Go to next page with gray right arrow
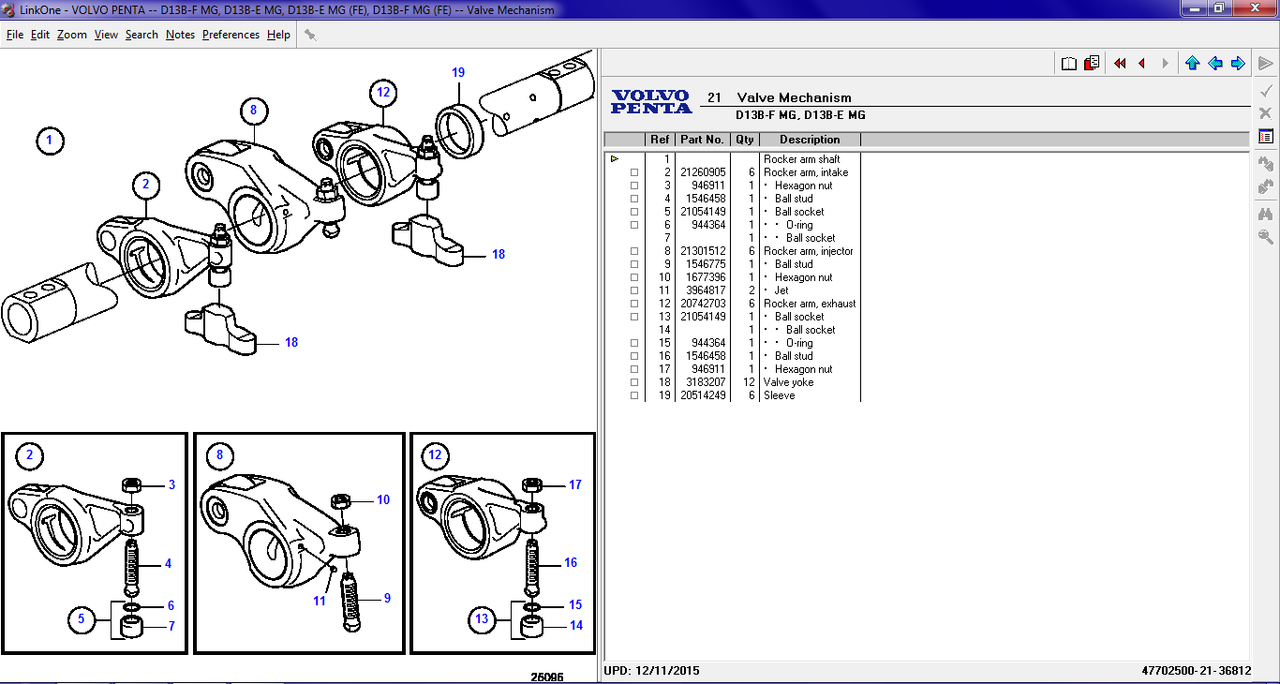The height and width of the screenshot is (684, 1280). [x=1165, y=63]
